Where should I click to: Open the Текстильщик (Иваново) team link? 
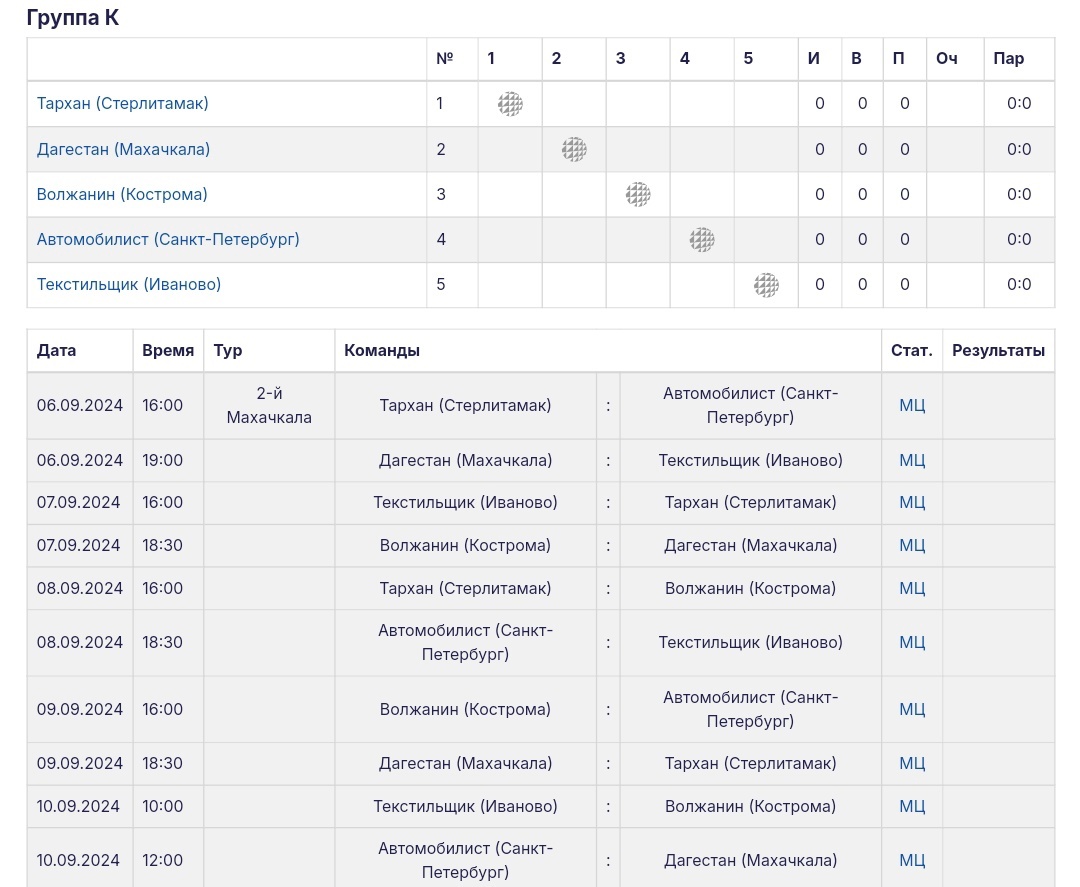coord(129,284)
